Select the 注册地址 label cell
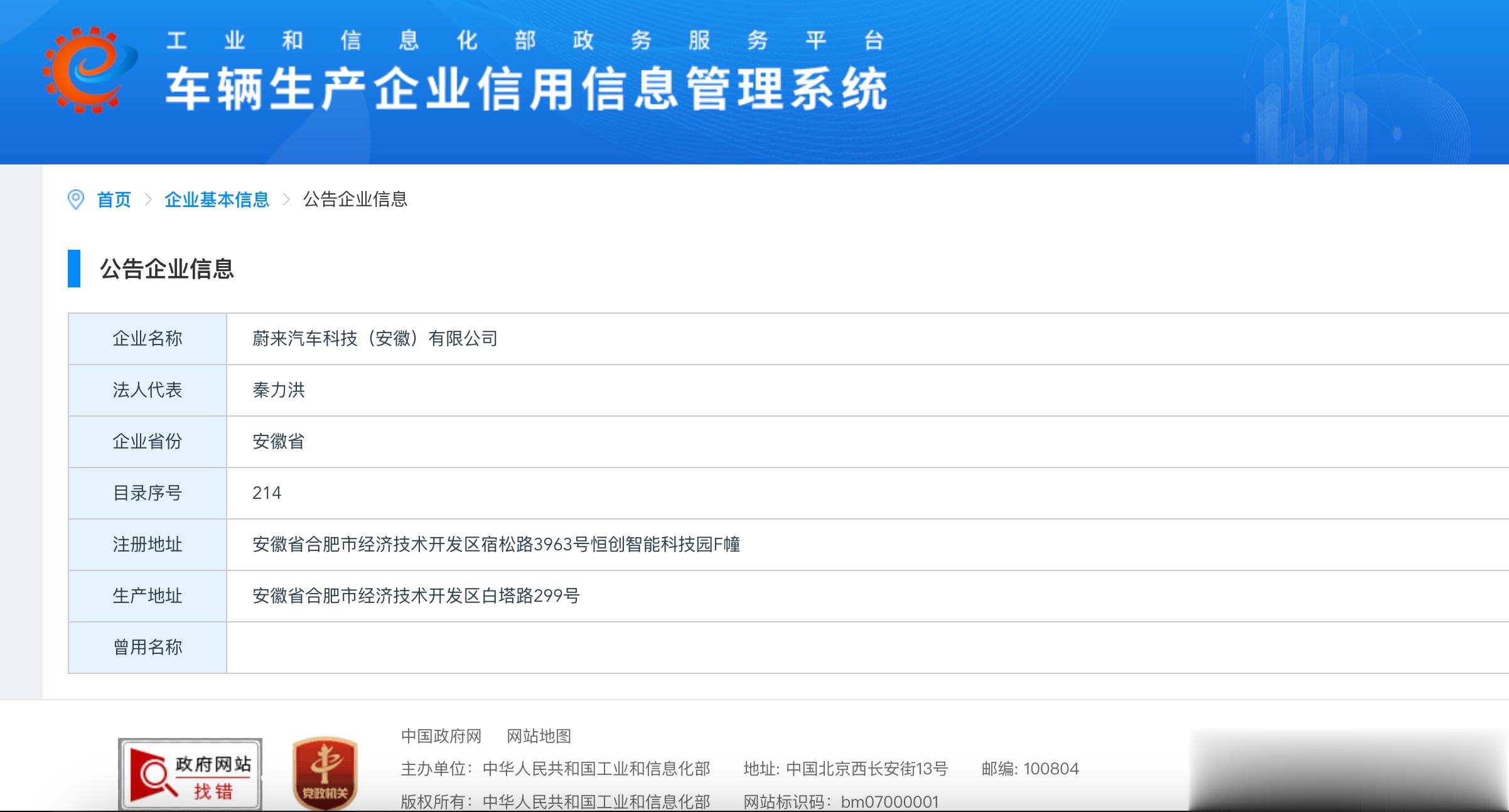Viewport: 1509px width, 812px height. pos(148,545)
